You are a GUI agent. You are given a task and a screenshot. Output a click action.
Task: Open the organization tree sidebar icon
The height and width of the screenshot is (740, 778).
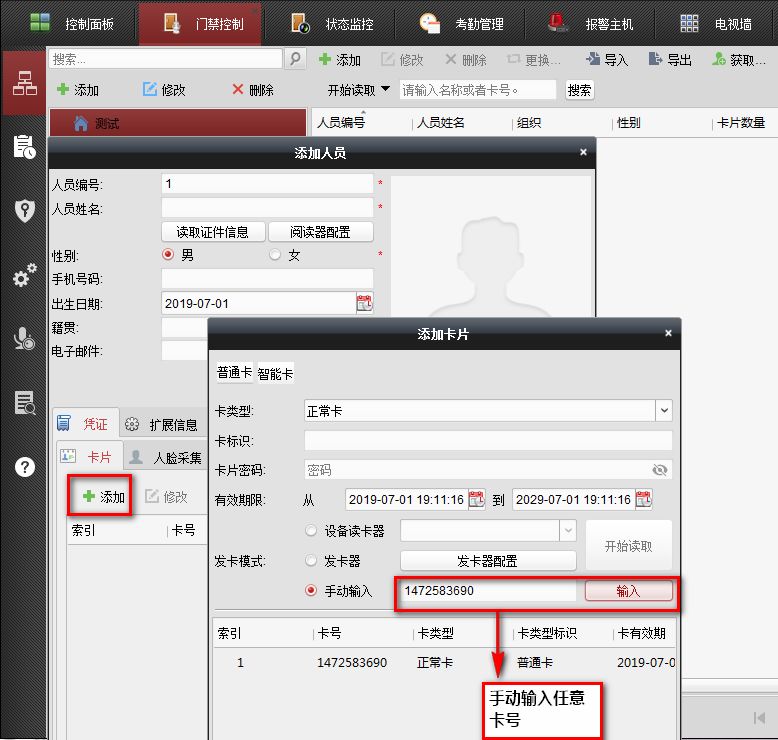24,85
